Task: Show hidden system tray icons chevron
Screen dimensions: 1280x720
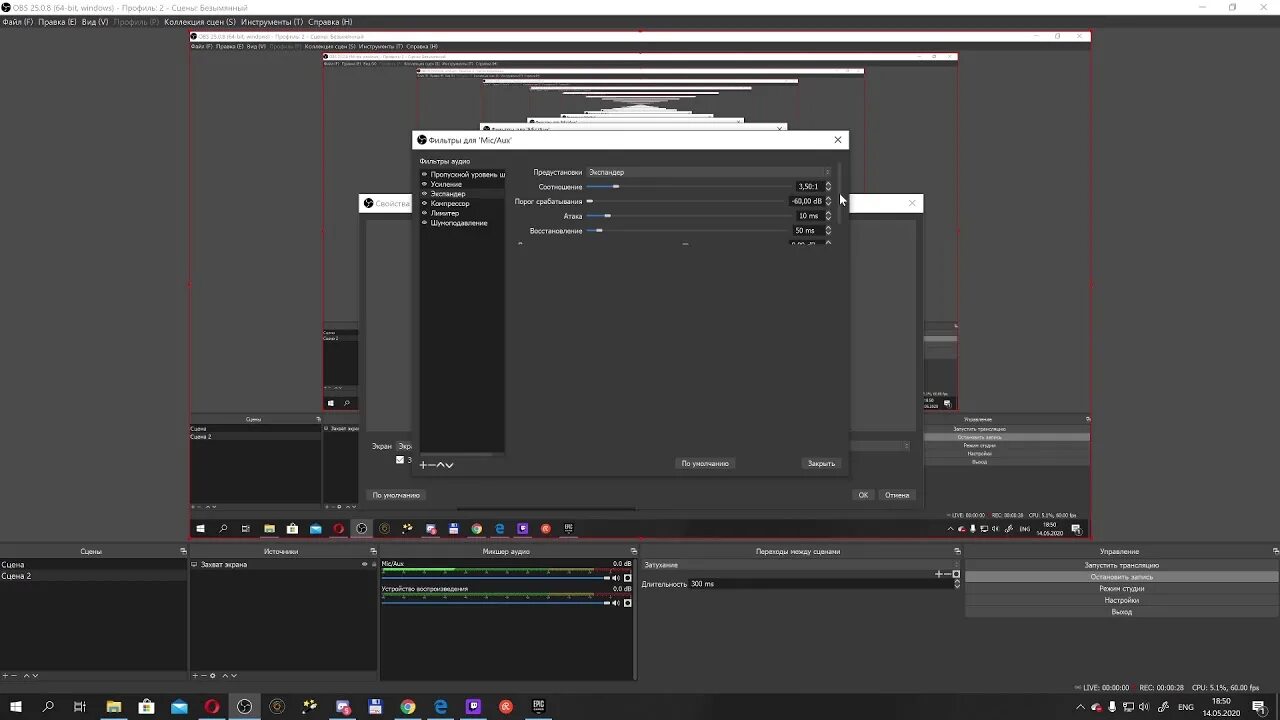Action: 1079,707
